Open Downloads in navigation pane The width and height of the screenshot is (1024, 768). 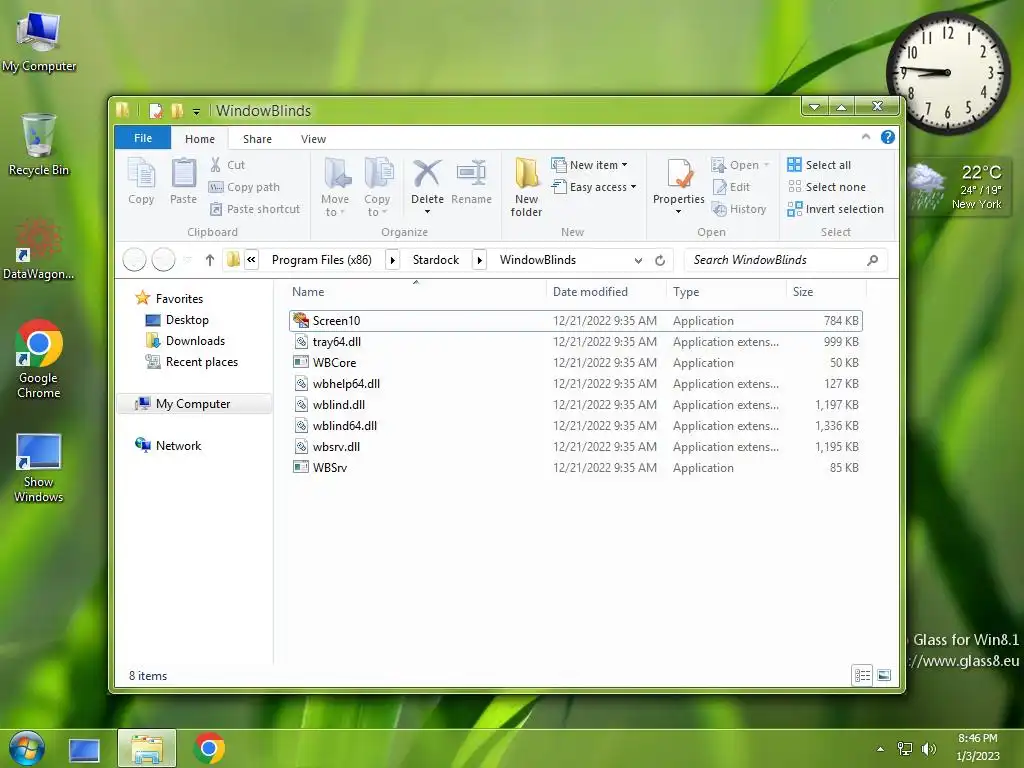(x=195, y=341)
